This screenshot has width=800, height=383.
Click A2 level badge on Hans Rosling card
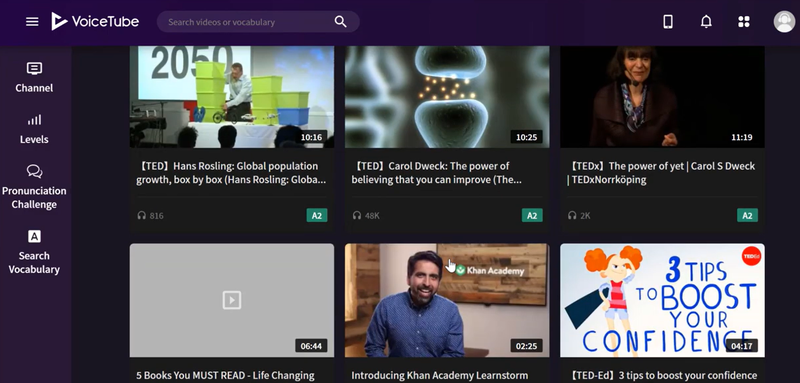pos(317,215)
